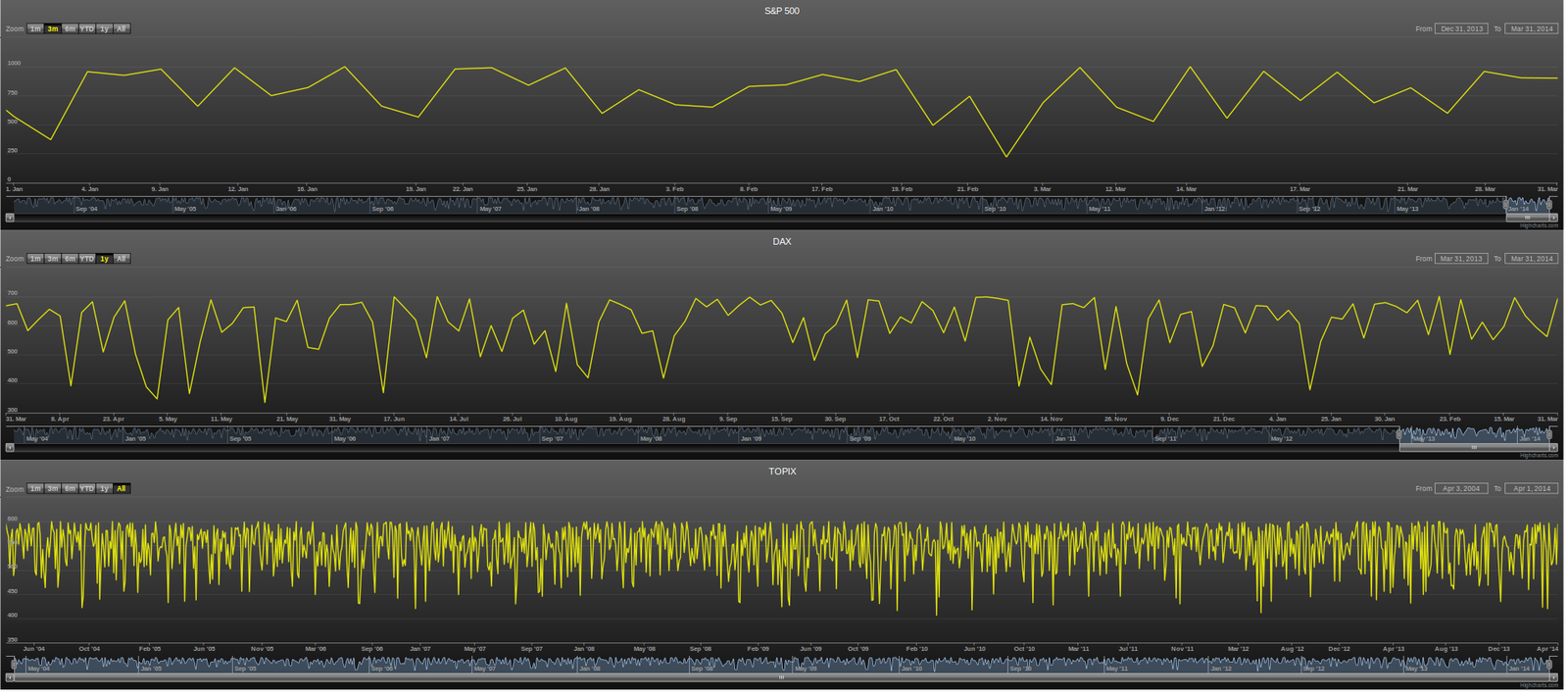
Task: Click May '07 in S&P 500 navigator
Action: (x=490, y=209)
